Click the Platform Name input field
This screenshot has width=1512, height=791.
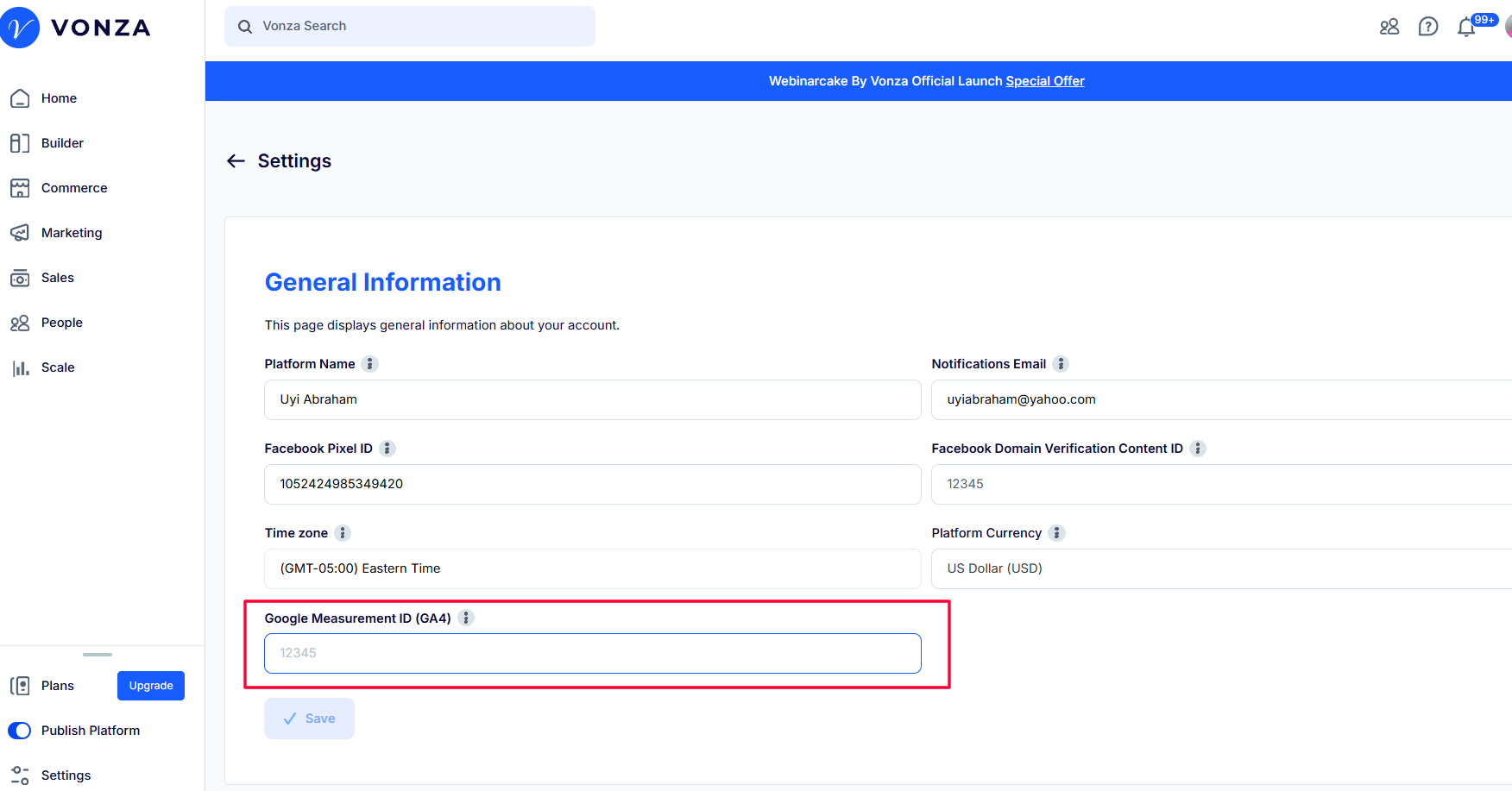click(x=593, y=399)
